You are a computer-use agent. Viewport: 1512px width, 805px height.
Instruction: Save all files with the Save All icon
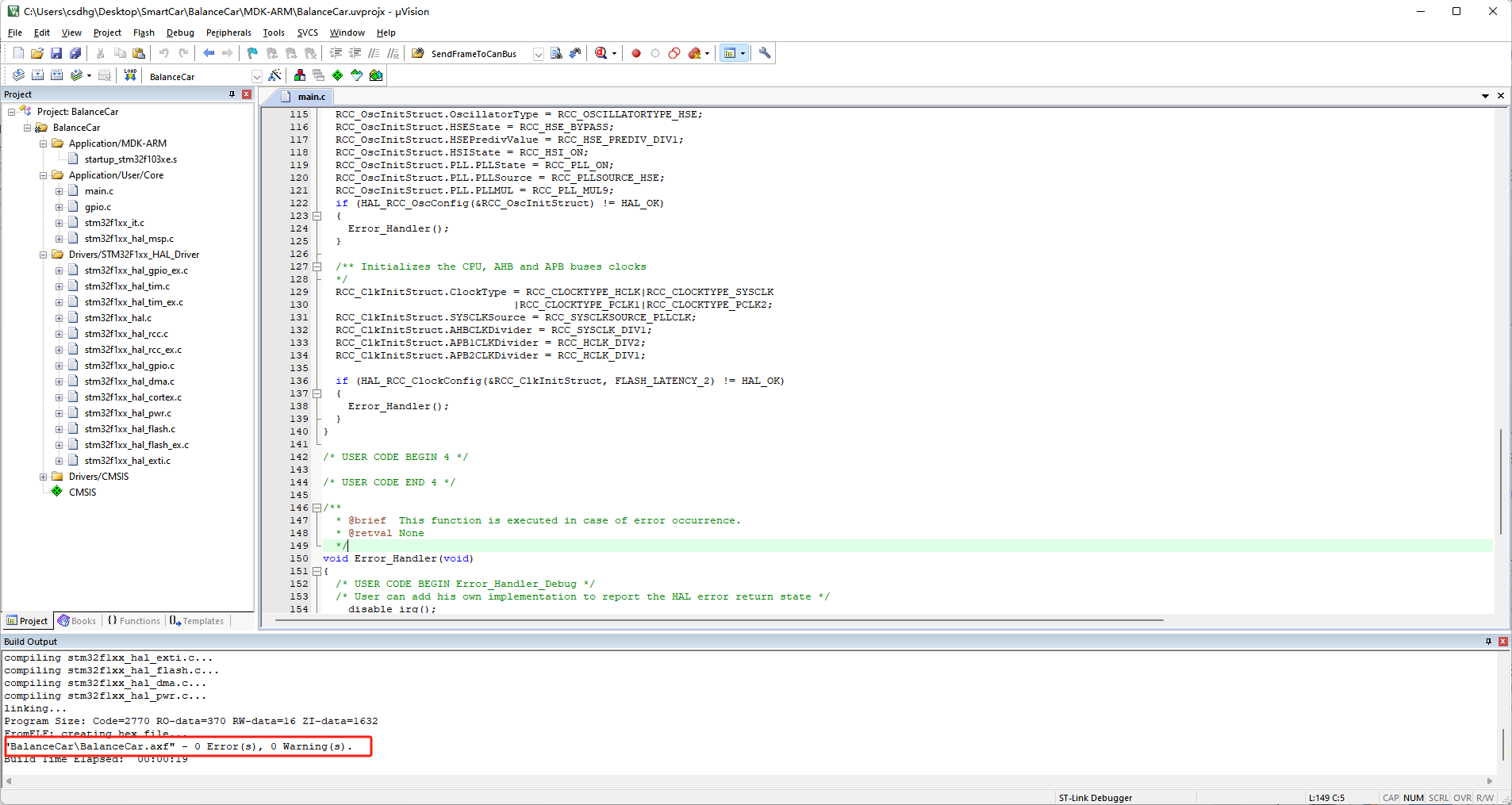pyautogui.click(x=75, y=53)
